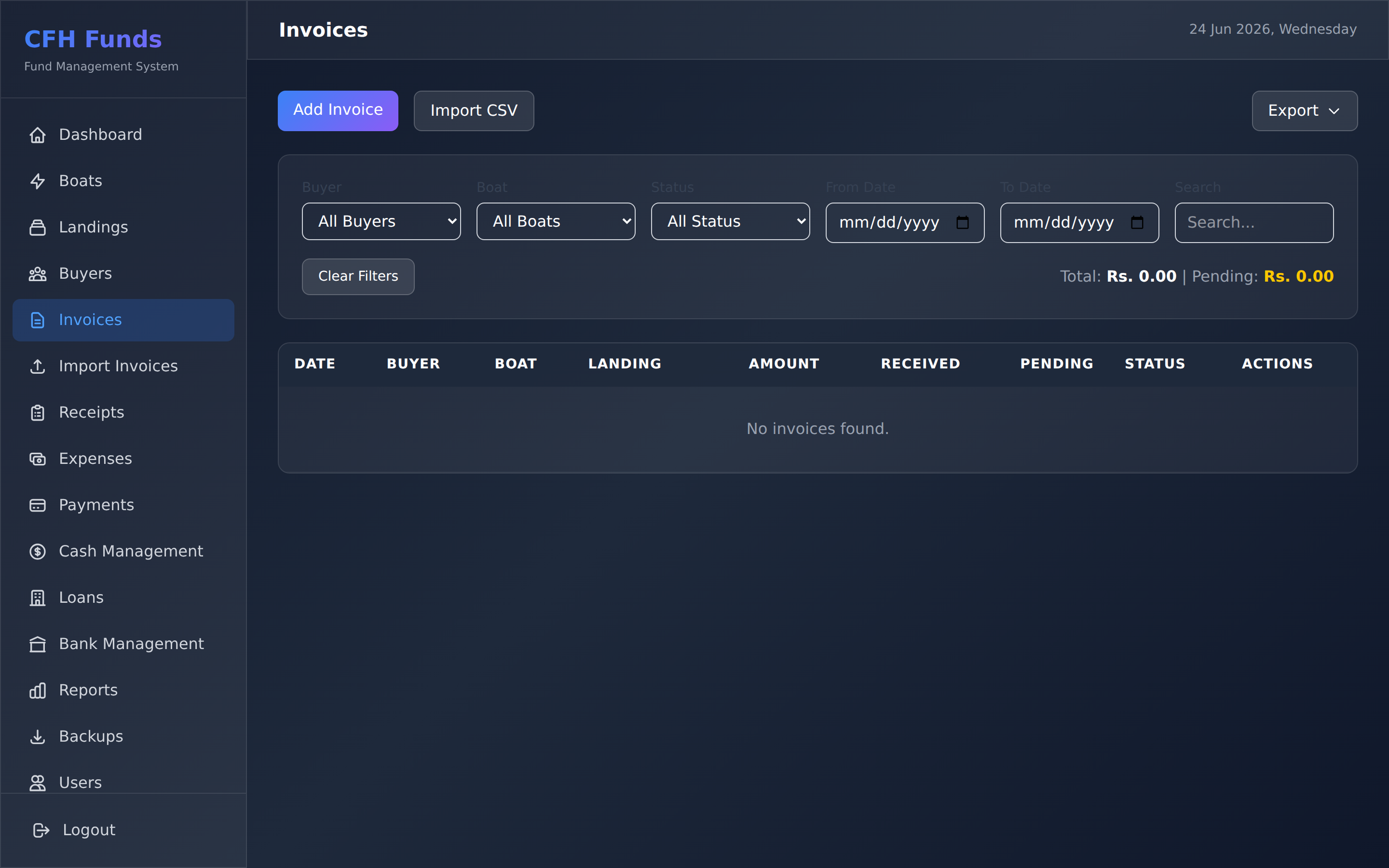
Task: Open the All Boats dropdown
Action: [x=556, y=221]
